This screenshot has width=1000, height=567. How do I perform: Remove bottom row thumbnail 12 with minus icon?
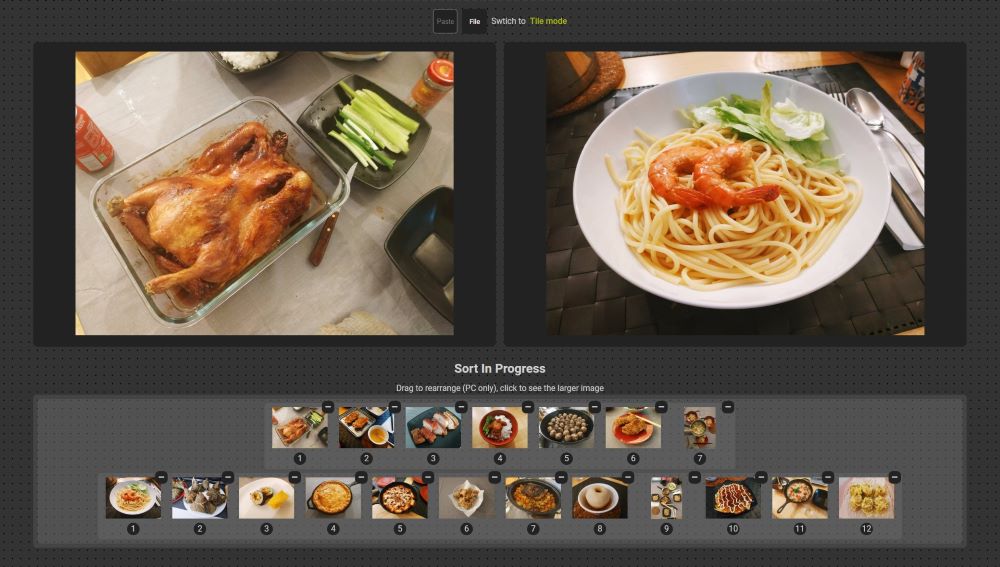click(895, 477)
